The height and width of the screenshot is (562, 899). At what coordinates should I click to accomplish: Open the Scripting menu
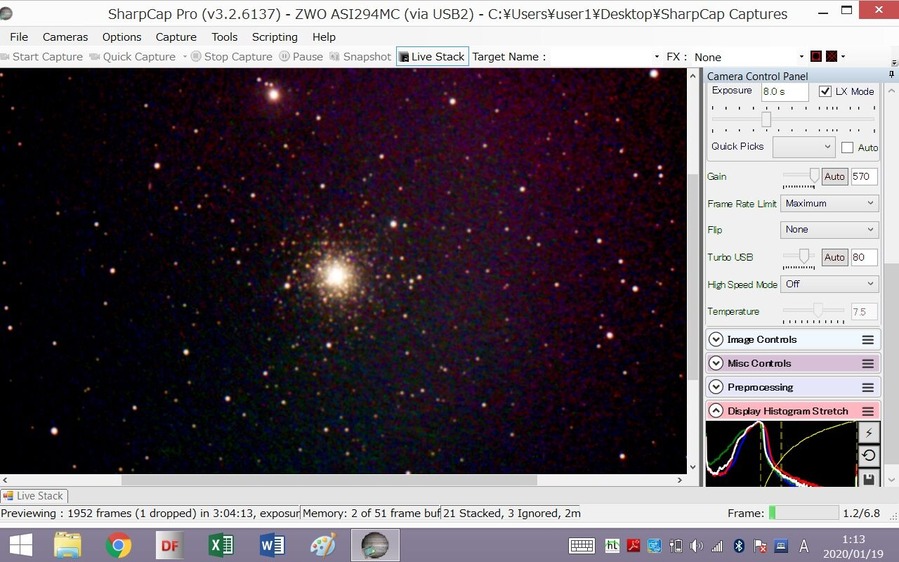pos(275,37)
